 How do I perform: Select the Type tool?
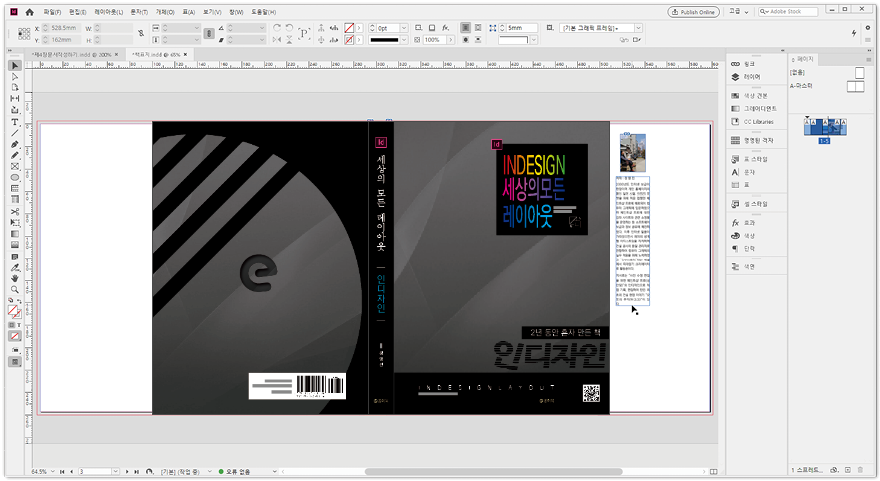click(15, 122)
